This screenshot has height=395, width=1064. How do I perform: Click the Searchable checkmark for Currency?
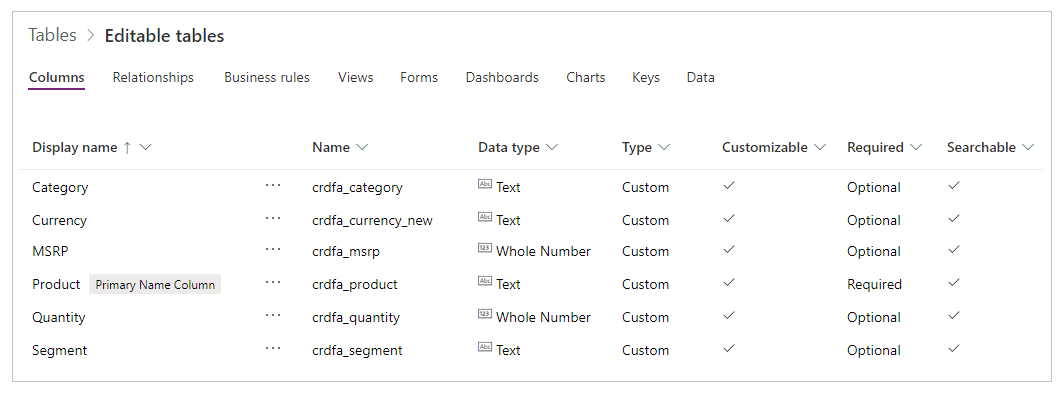[x=954, y=219]
